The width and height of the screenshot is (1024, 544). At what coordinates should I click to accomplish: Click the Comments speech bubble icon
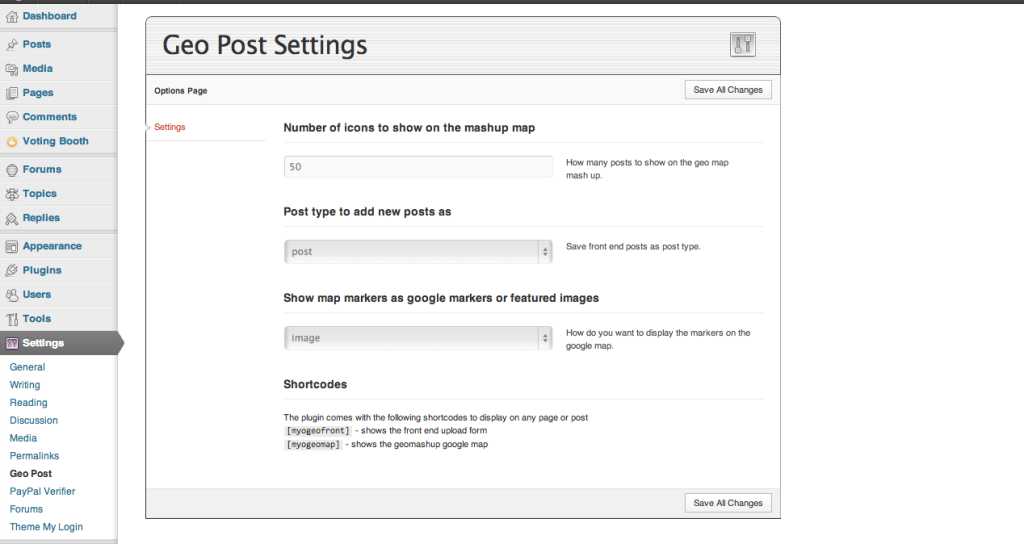click(12, 118)
